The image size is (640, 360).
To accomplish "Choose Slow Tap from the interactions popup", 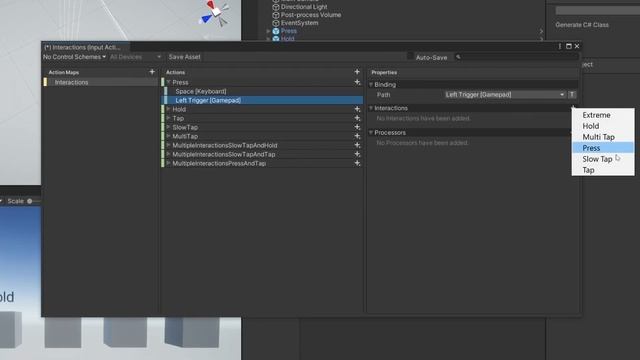I will point(603,159).
